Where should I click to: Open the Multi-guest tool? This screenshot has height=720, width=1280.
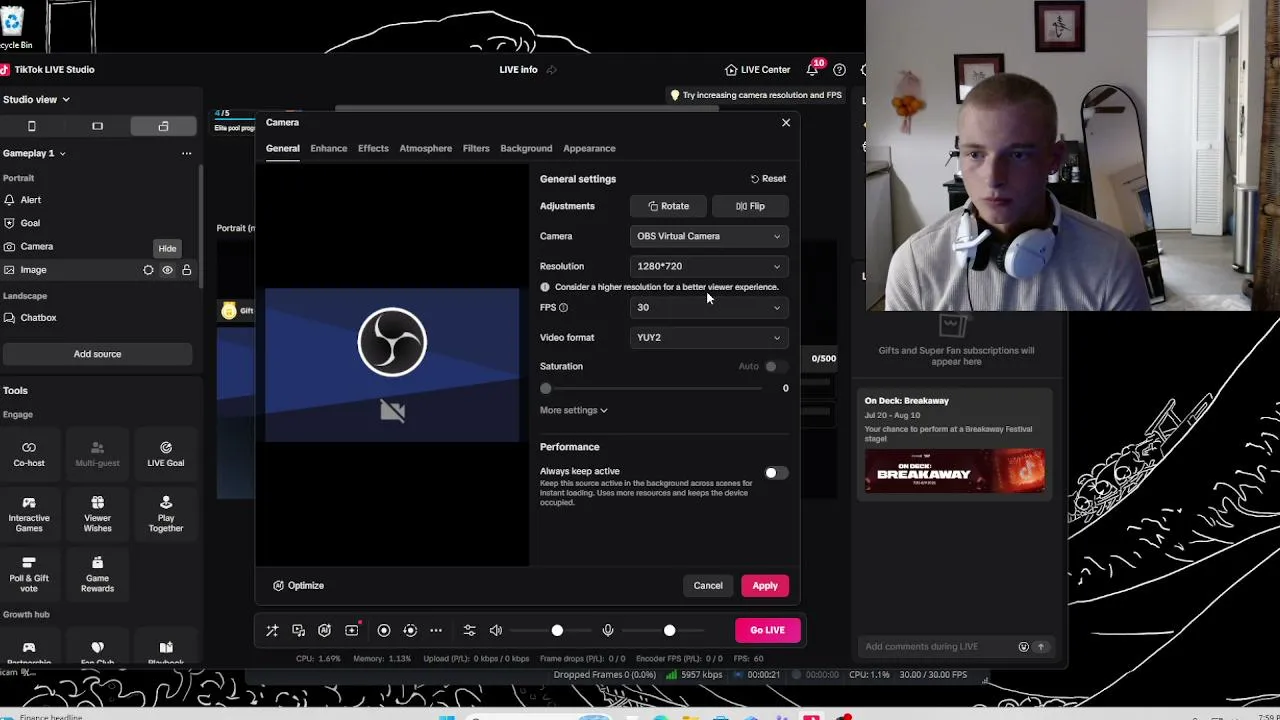pyautogui.click(x=97, y=454)
